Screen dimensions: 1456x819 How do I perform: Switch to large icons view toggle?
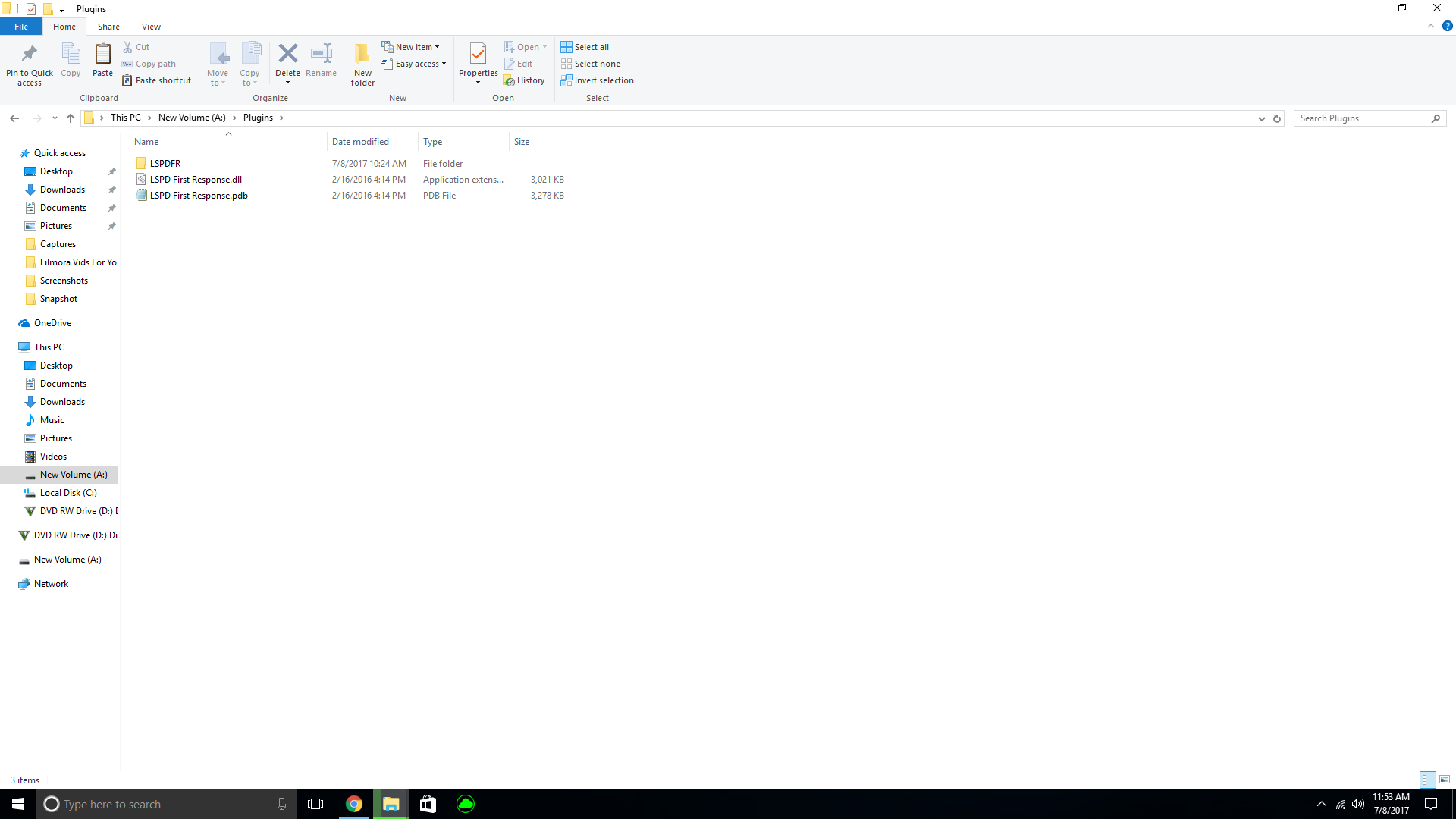(x=1445, y=780)
